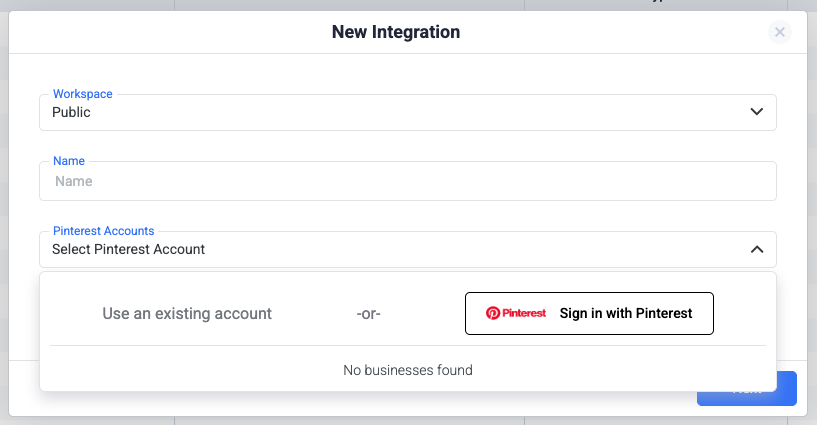Click "Select Pinterest Account" placeholder text

coord(128,249)
